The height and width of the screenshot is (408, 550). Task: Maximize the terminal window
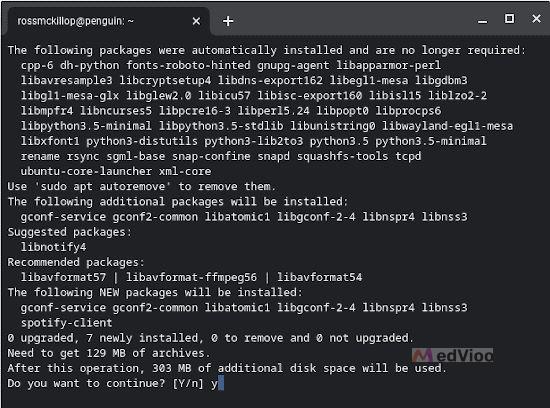click(509, 18)
